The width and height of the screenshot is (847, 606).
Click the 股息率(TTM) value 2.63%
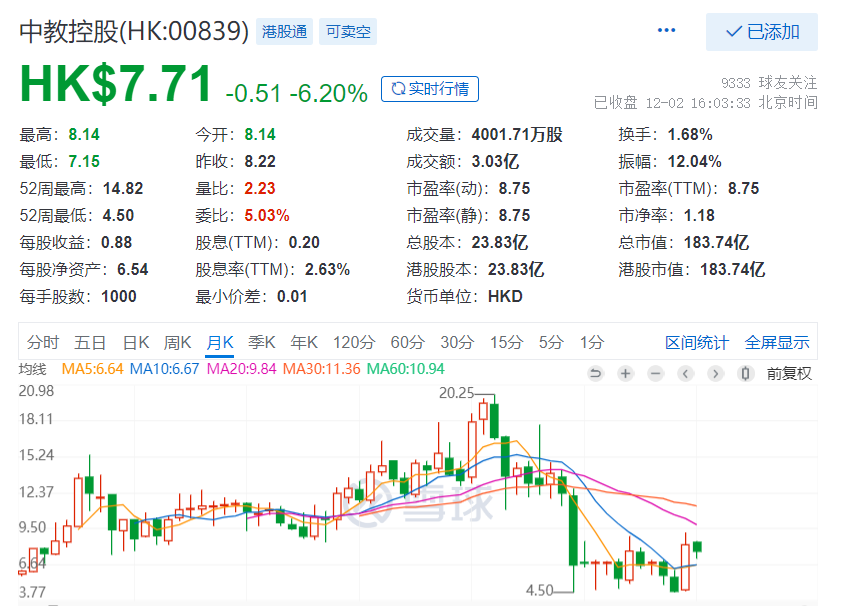(x=327, y=270)
